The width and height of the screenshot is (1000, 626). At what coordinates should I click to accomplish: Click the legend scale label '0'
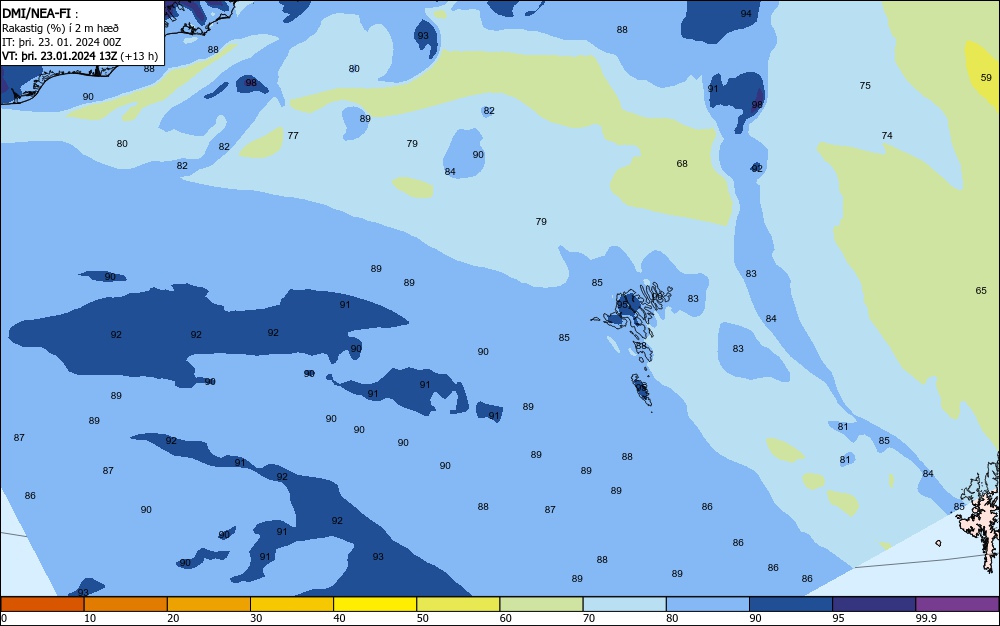(4, 618)
